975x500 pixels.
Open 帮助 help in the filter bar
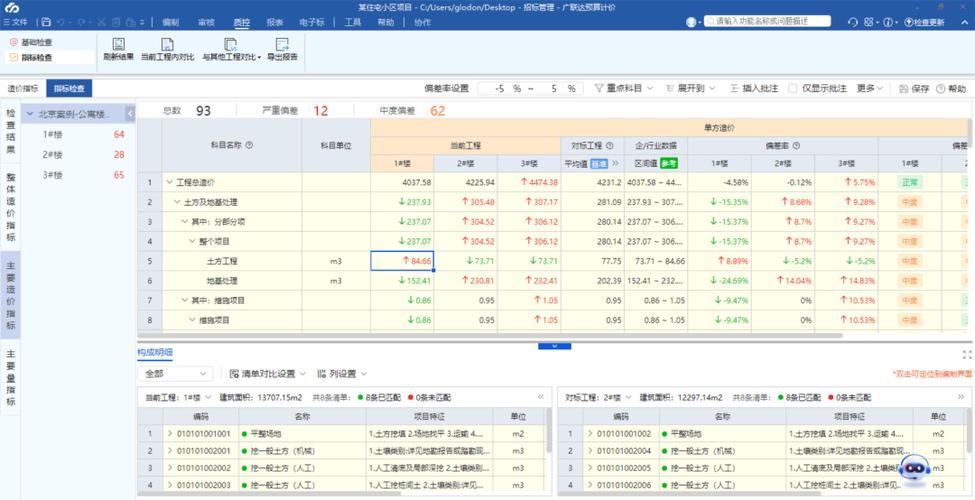pos(951,89)
